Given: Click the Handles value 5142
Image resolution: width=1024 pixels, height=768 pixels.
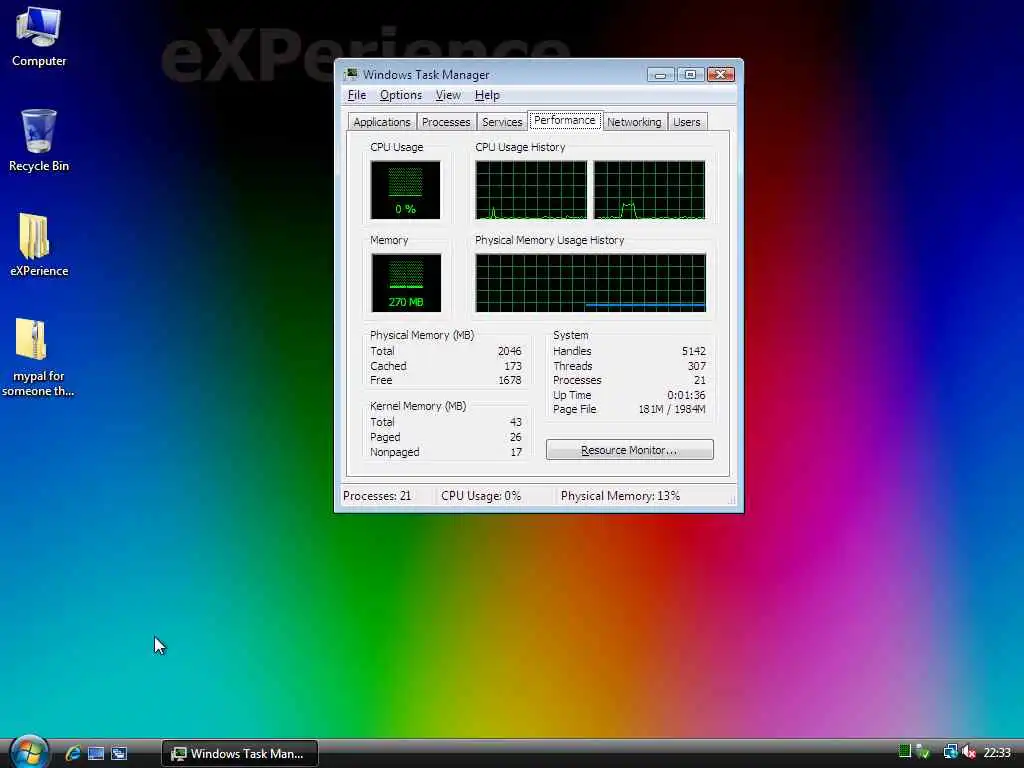Looking at the screenshot, I should (694, 351).
